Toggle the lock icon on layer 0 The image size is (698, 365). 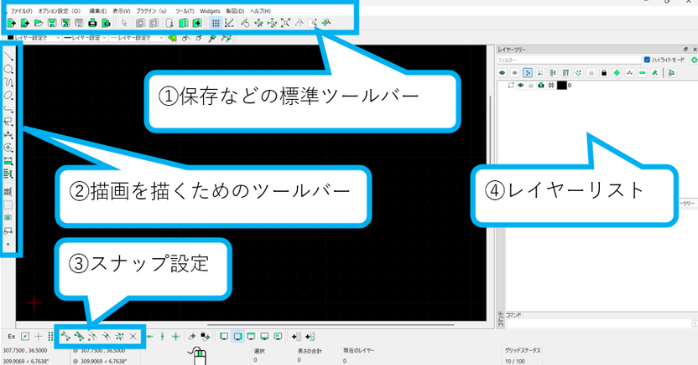click(531, 85)
